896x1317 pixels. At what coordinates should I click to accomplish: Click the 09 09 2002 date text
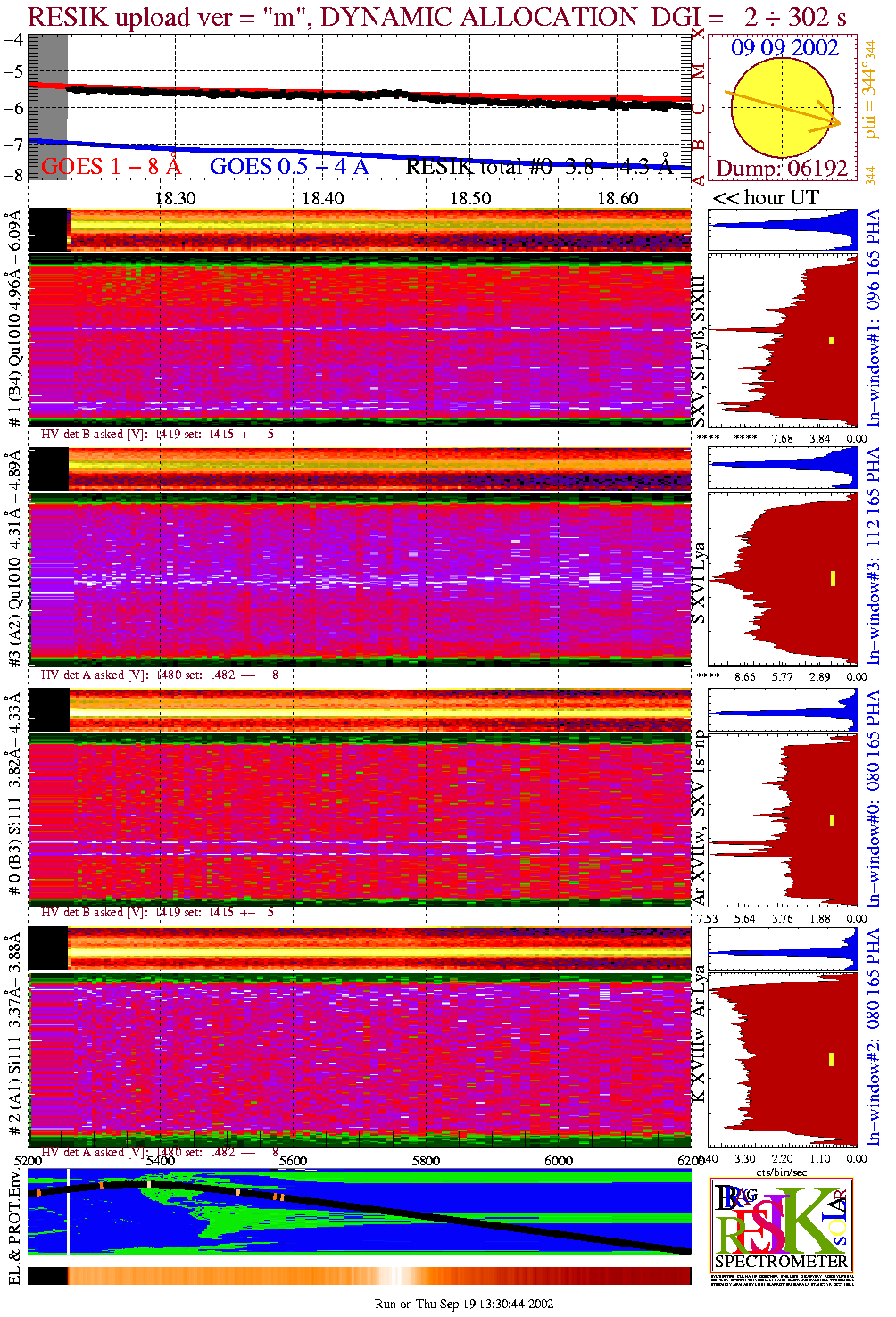click(784, 48)
